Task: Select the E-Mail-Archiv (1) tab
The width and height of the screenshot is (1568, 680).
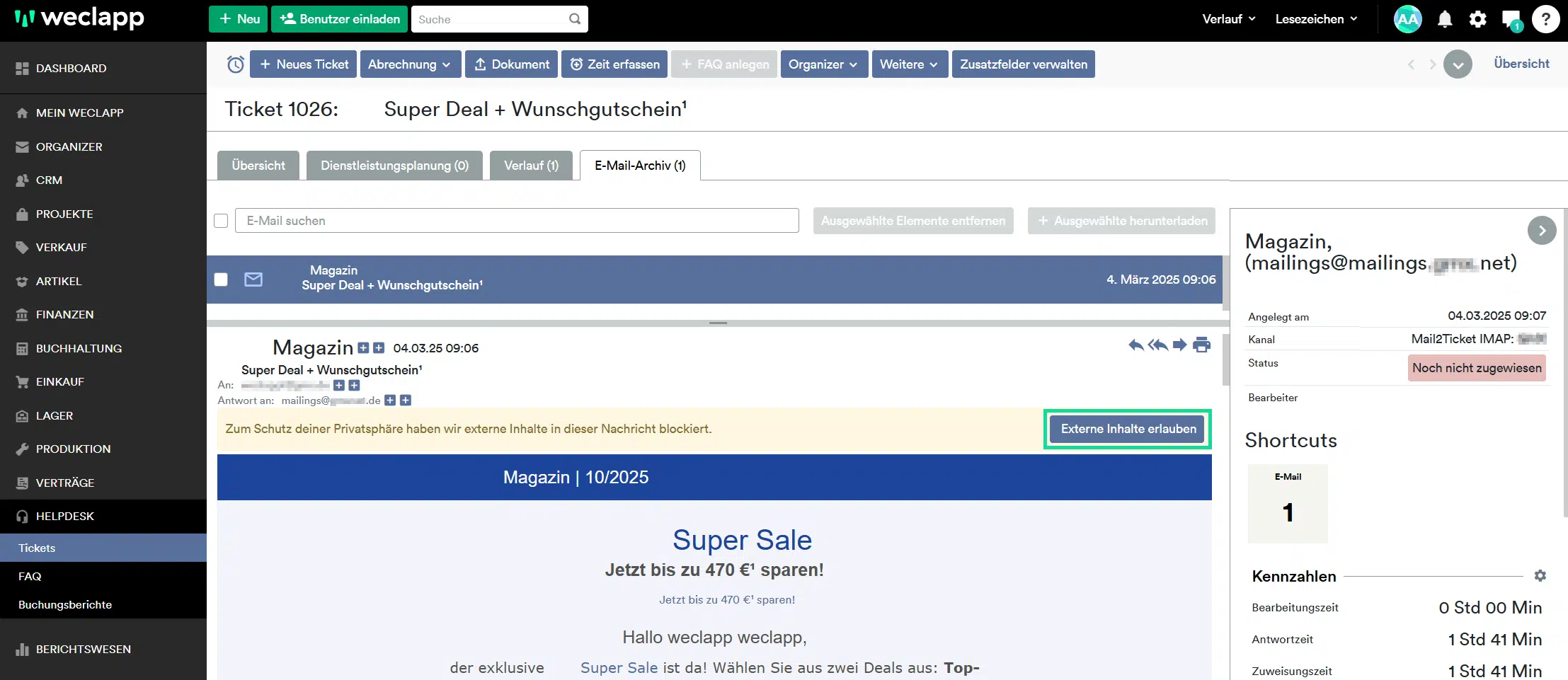Action: 640,166
